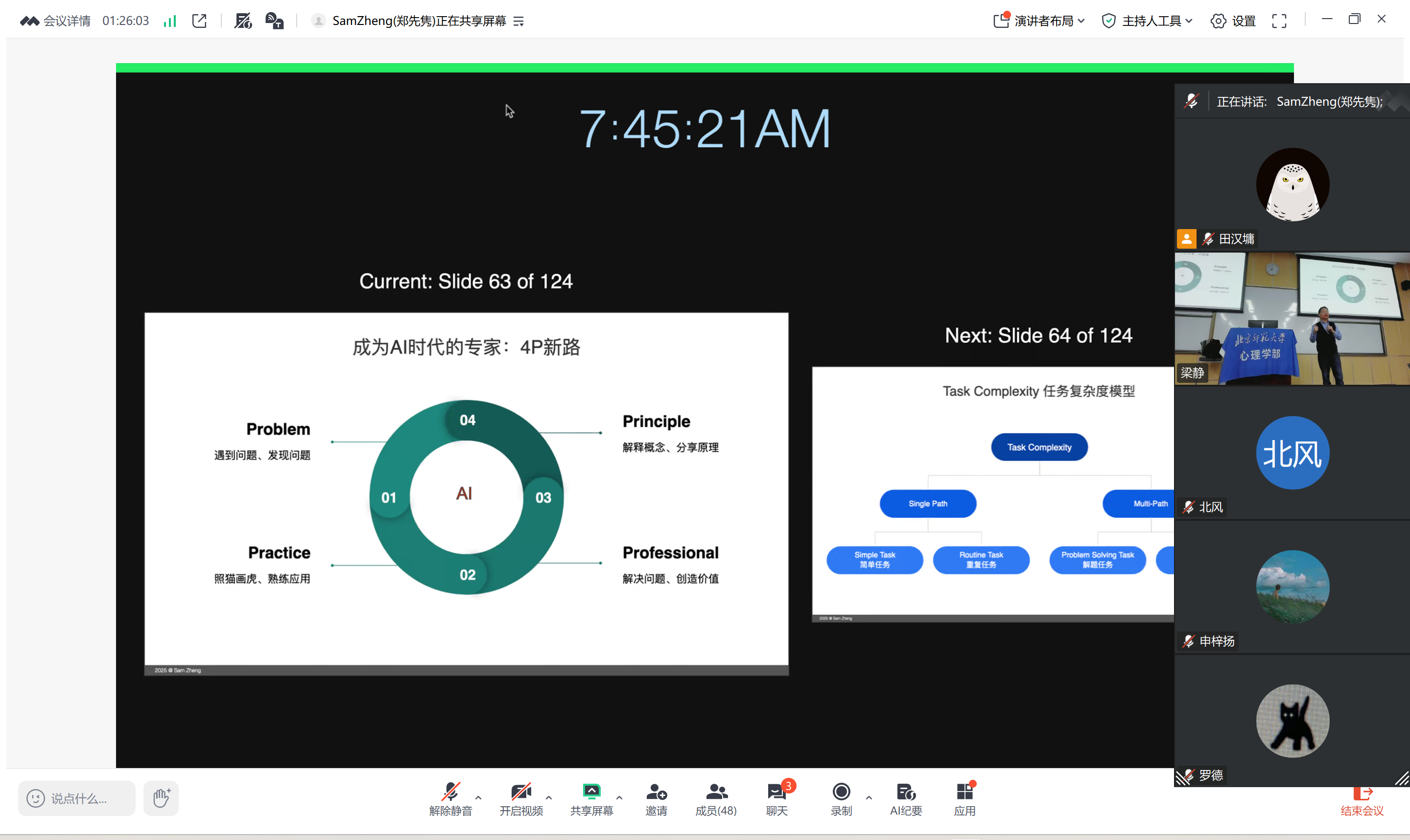Open the 成员(48) members list
This screenshot has height=840, width=1410.
click(x=716, y=798)
